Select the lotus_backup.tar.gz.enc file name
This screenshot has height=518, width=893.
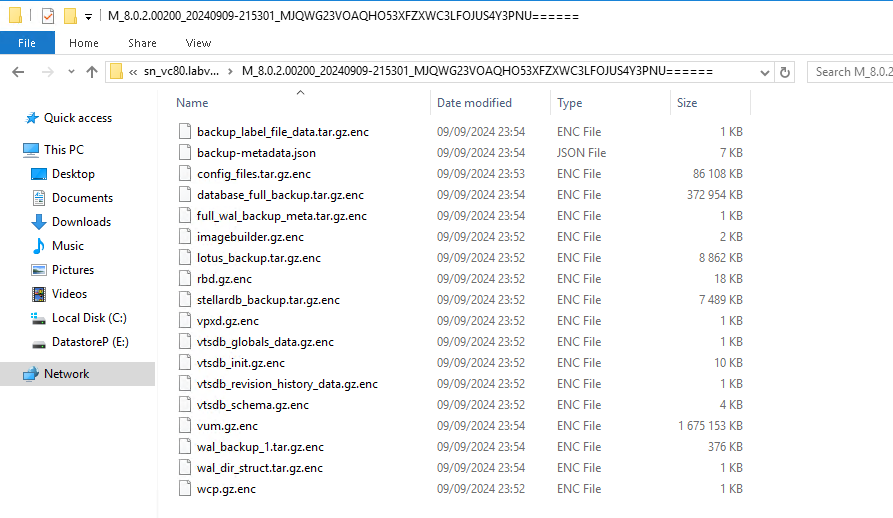[x=259, y=258]
